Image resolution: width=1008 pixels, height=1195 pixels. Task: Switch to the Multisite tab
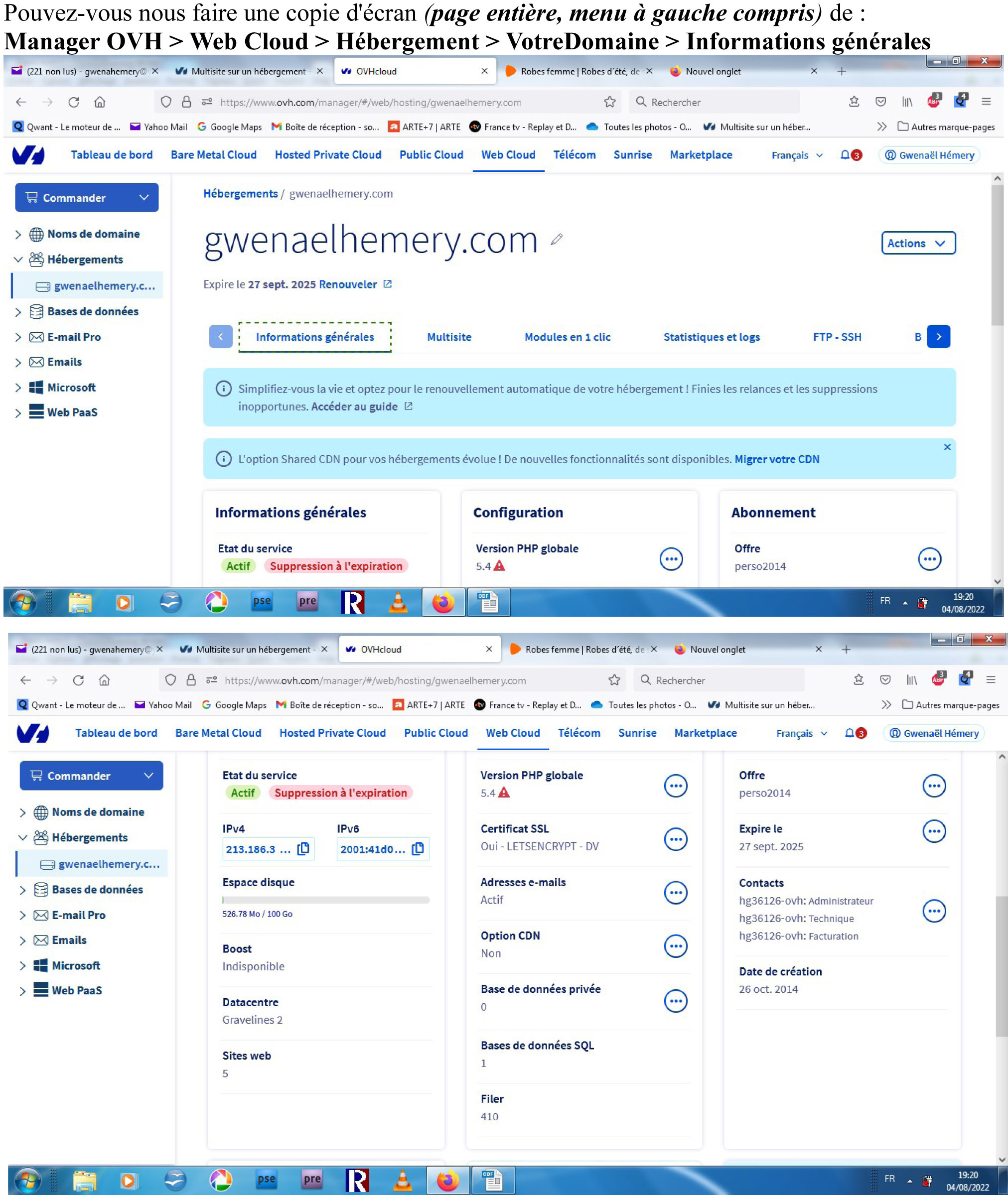click(449, 337)
